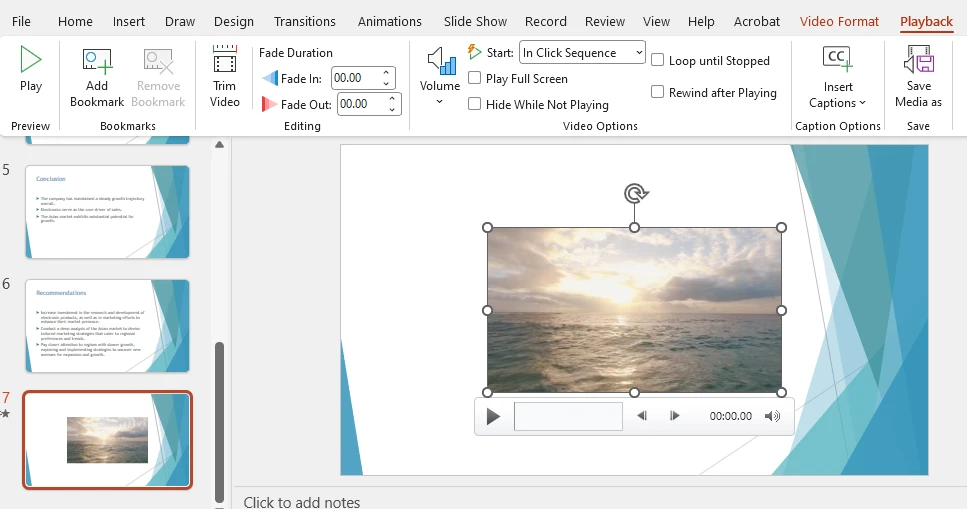
Task: Decrease Fade Out duration with down arrow
Action: [392, 110]
